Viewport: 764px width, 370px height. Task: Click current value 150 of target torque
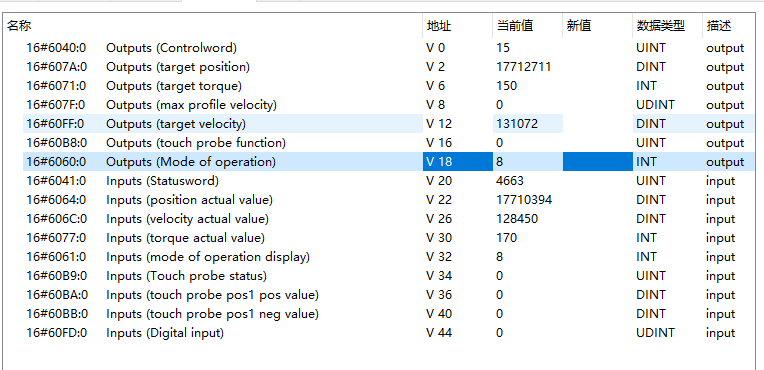(x=507, y=86)
